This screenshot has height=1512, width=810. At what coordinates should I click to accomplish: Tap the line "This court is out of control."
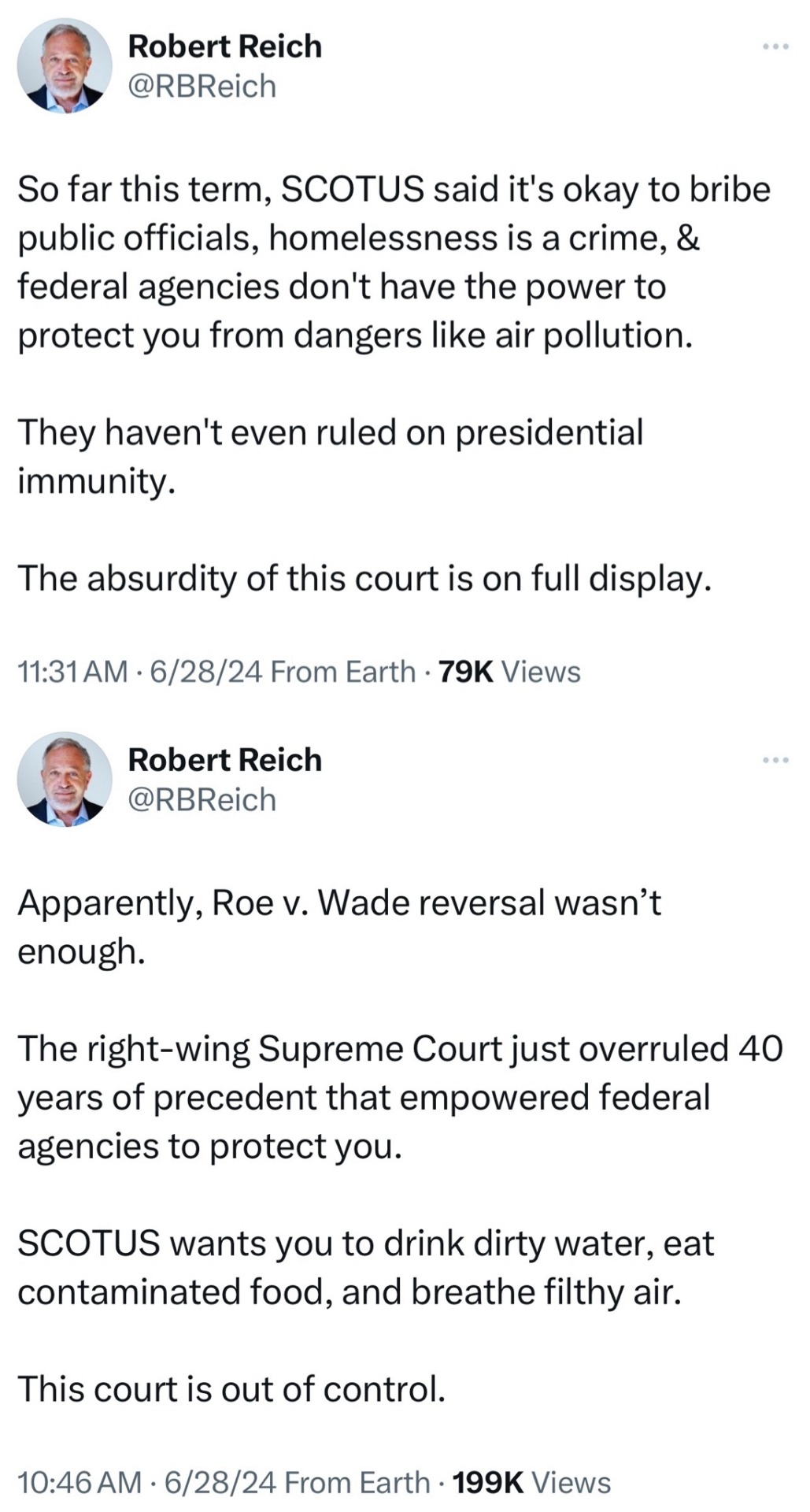pos(231,1388)
